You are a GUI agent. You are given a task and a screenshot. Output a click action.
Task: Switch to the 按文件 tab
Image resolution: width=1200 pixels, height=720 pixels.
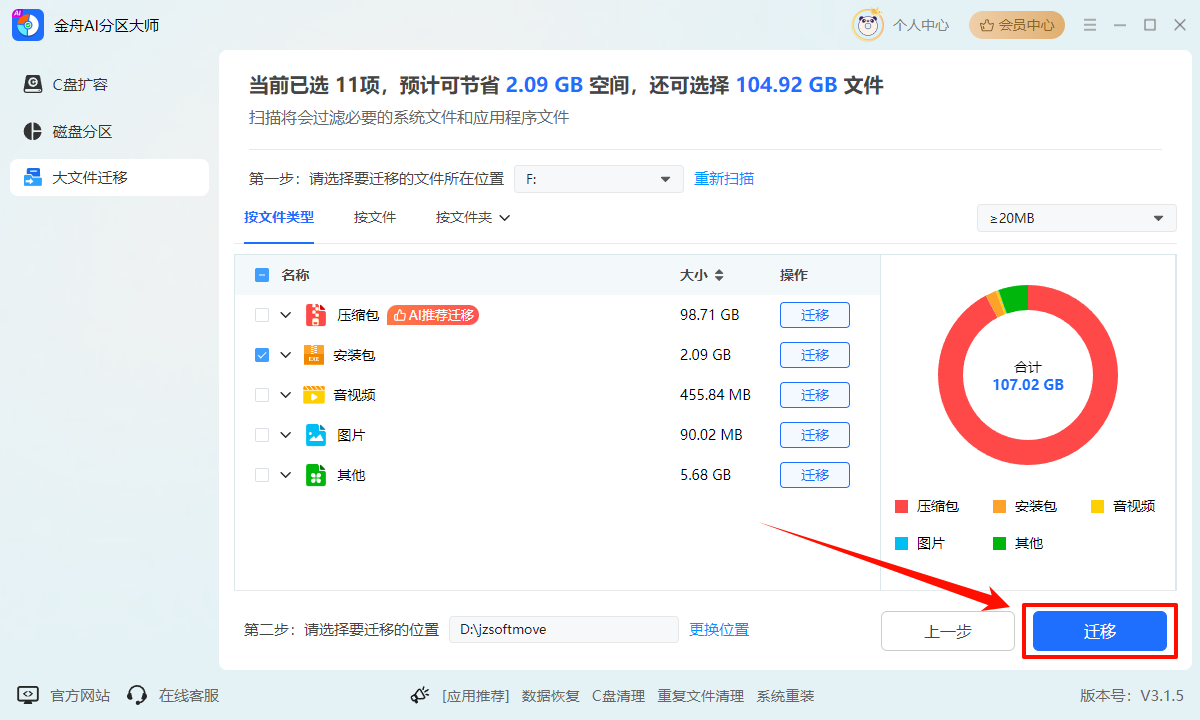[375, 217]
